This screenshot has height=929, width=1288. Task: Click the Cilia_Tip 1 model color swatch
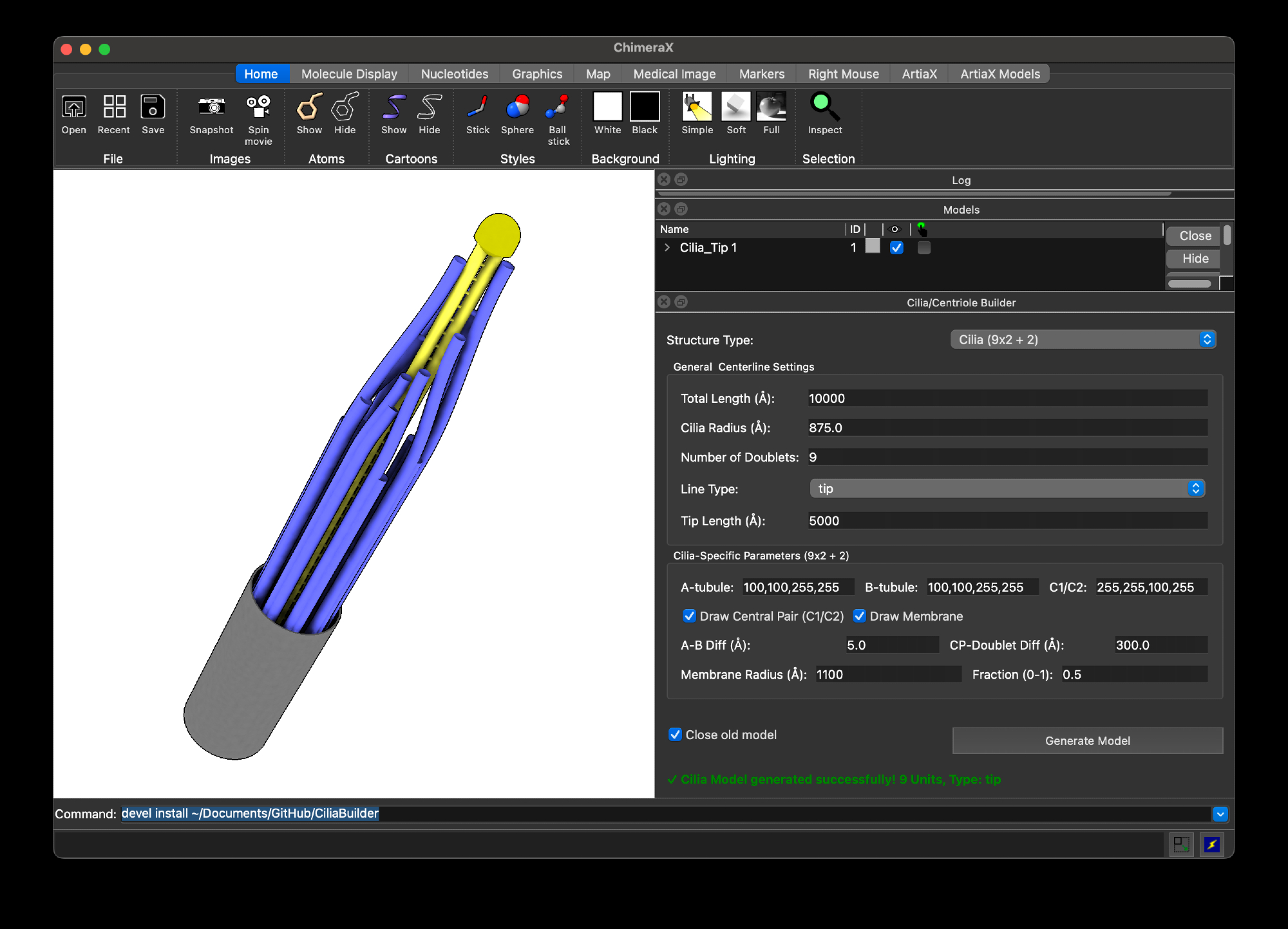tap(873, 247)
